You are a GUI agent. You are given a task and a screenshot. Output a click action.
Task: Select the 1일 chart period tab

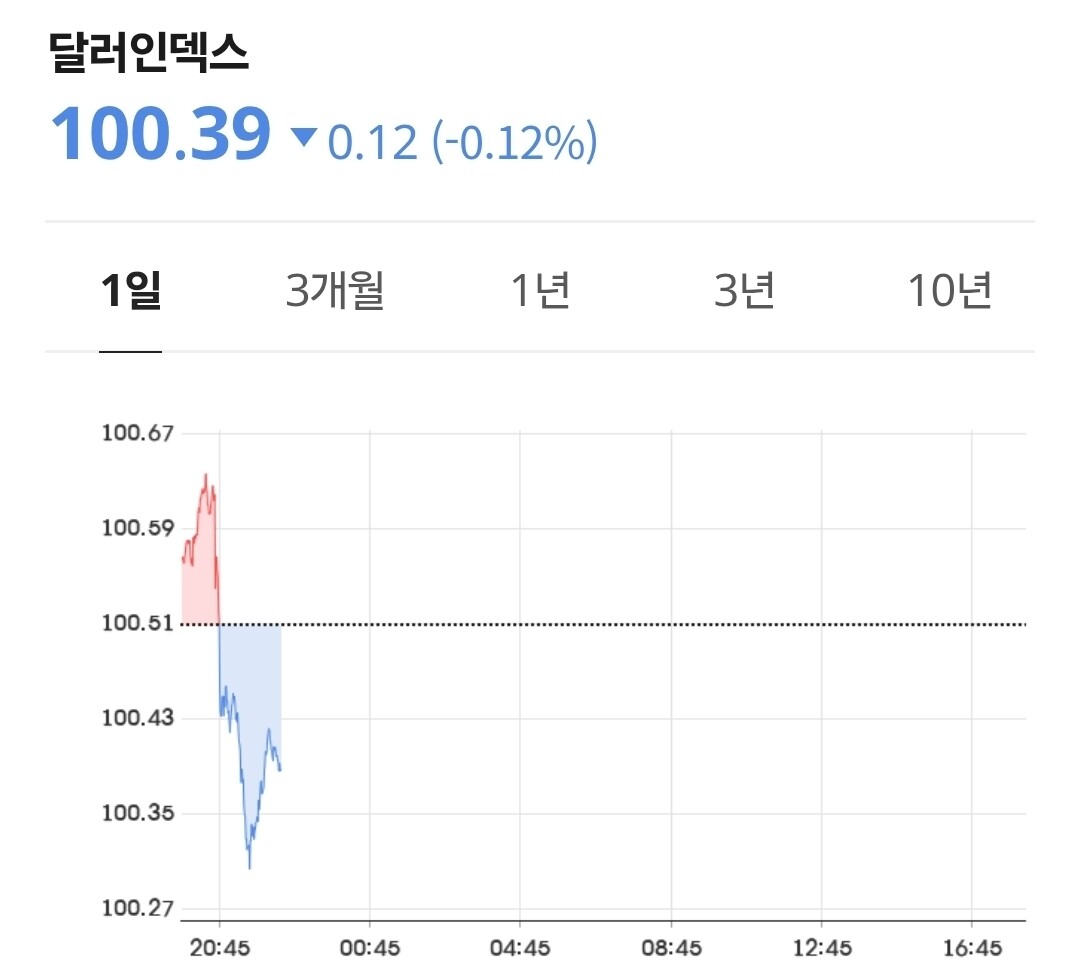point(130,291)
